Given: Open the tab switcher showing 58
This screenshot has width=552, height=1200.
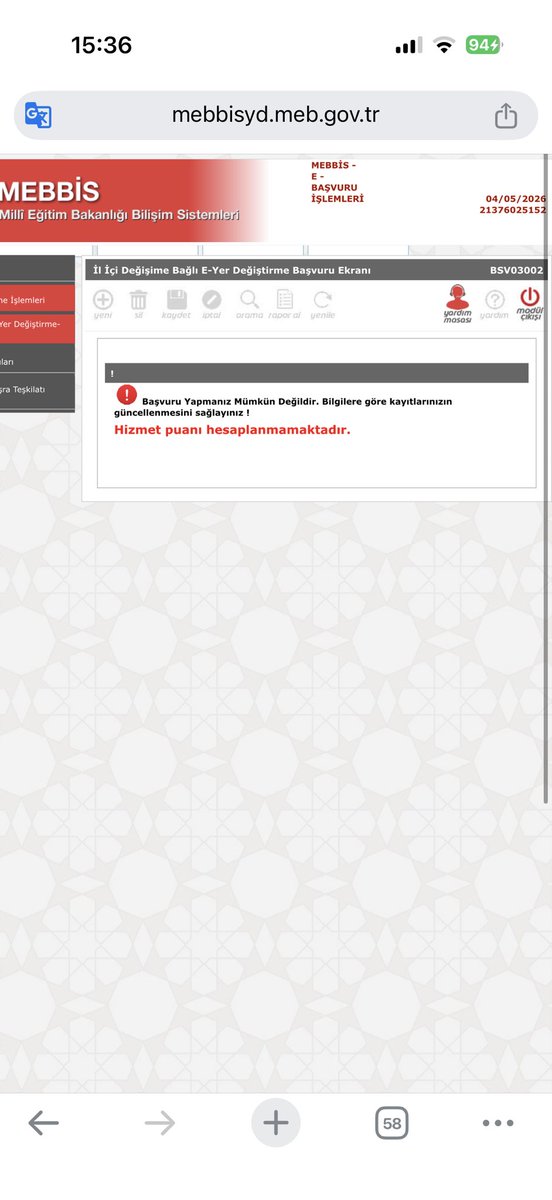Looking at the screenshot, I should tap(392, 1123).
